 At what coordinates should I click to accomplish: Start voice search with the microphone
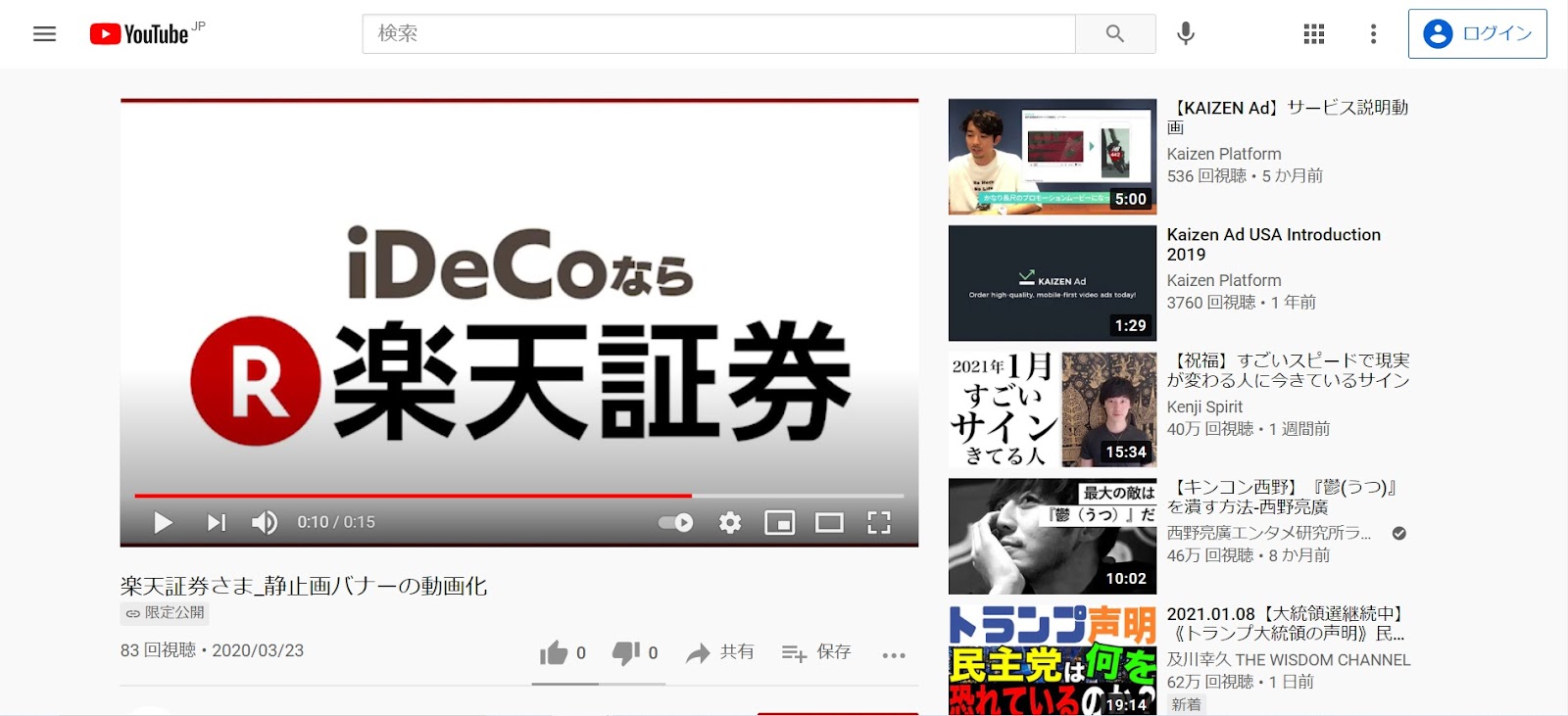coord(1186,33)
